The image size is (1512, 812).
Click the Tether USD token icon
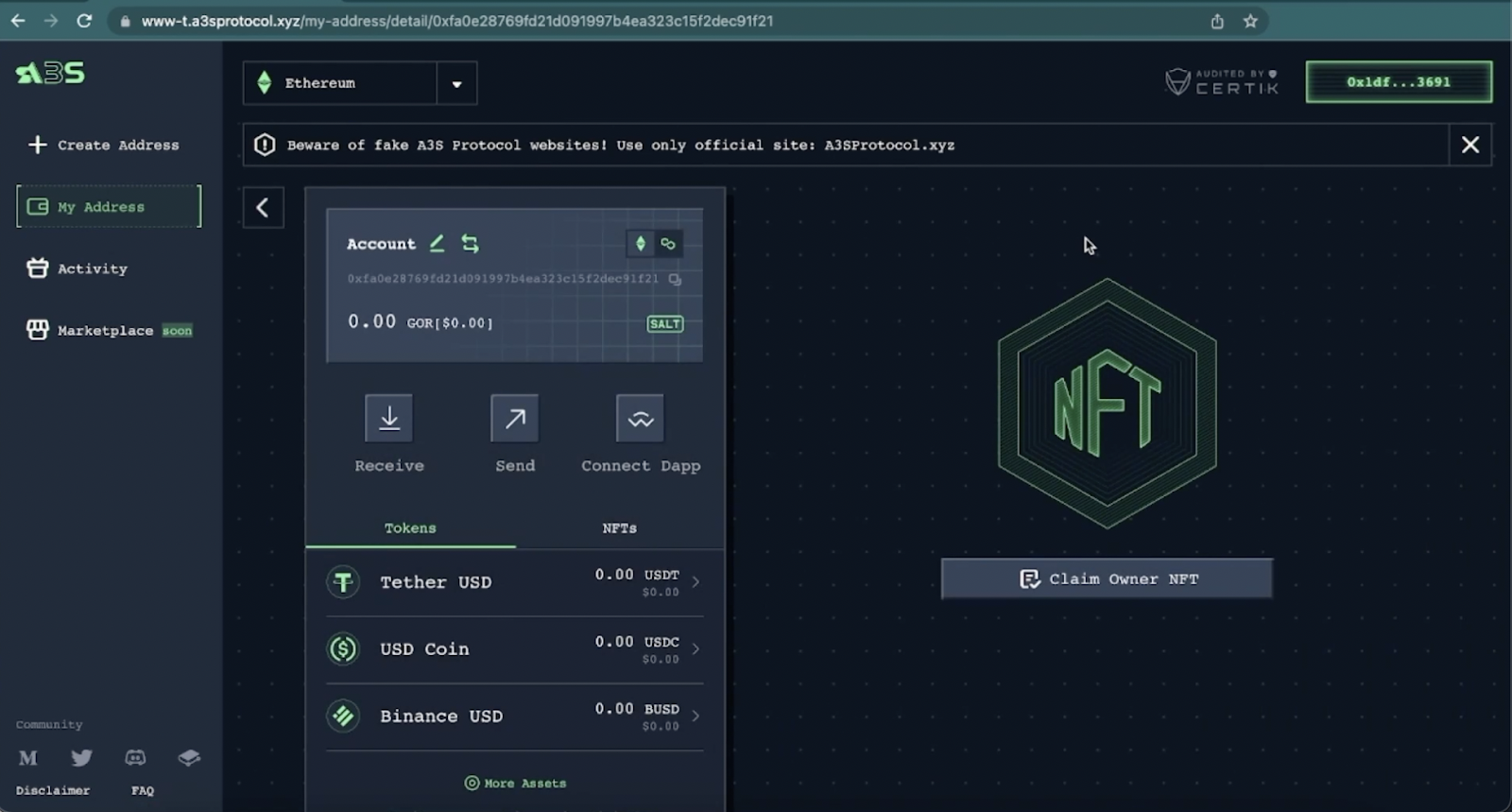click(x=343, y=582)
